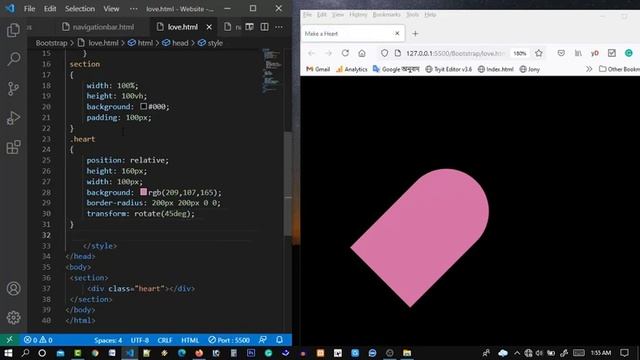Open the split editor right button
Image resolution: width=640 pixels, height=360 pixels.
pyautogui.click(x=264, y=27)
